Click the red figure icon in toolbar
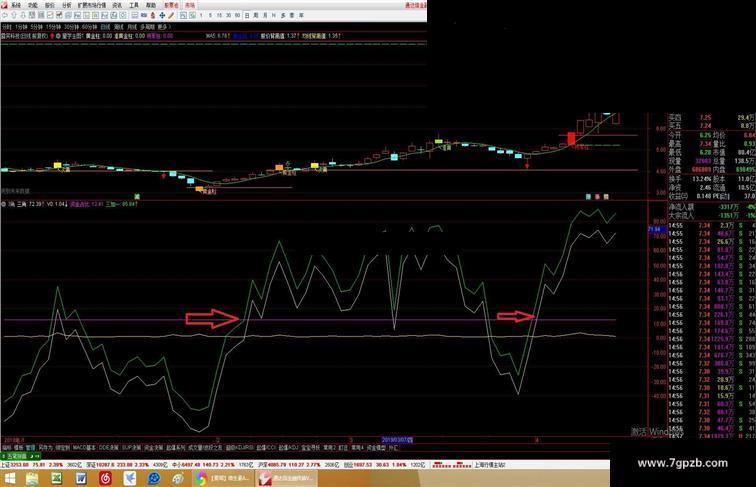 [x=152, y=15]
